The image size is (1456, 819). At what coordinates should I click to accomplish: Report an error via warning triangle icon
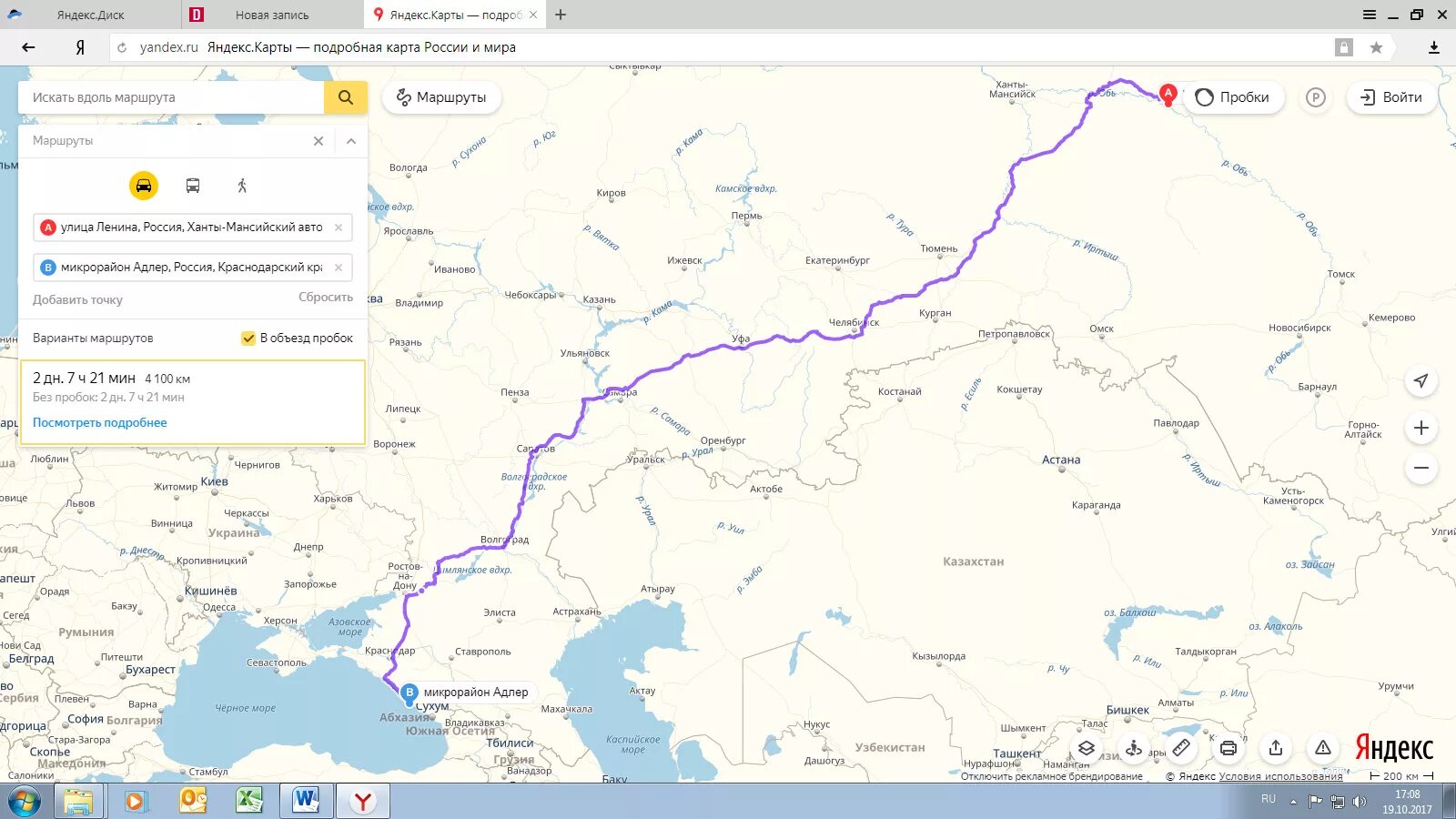(1323, 748)
